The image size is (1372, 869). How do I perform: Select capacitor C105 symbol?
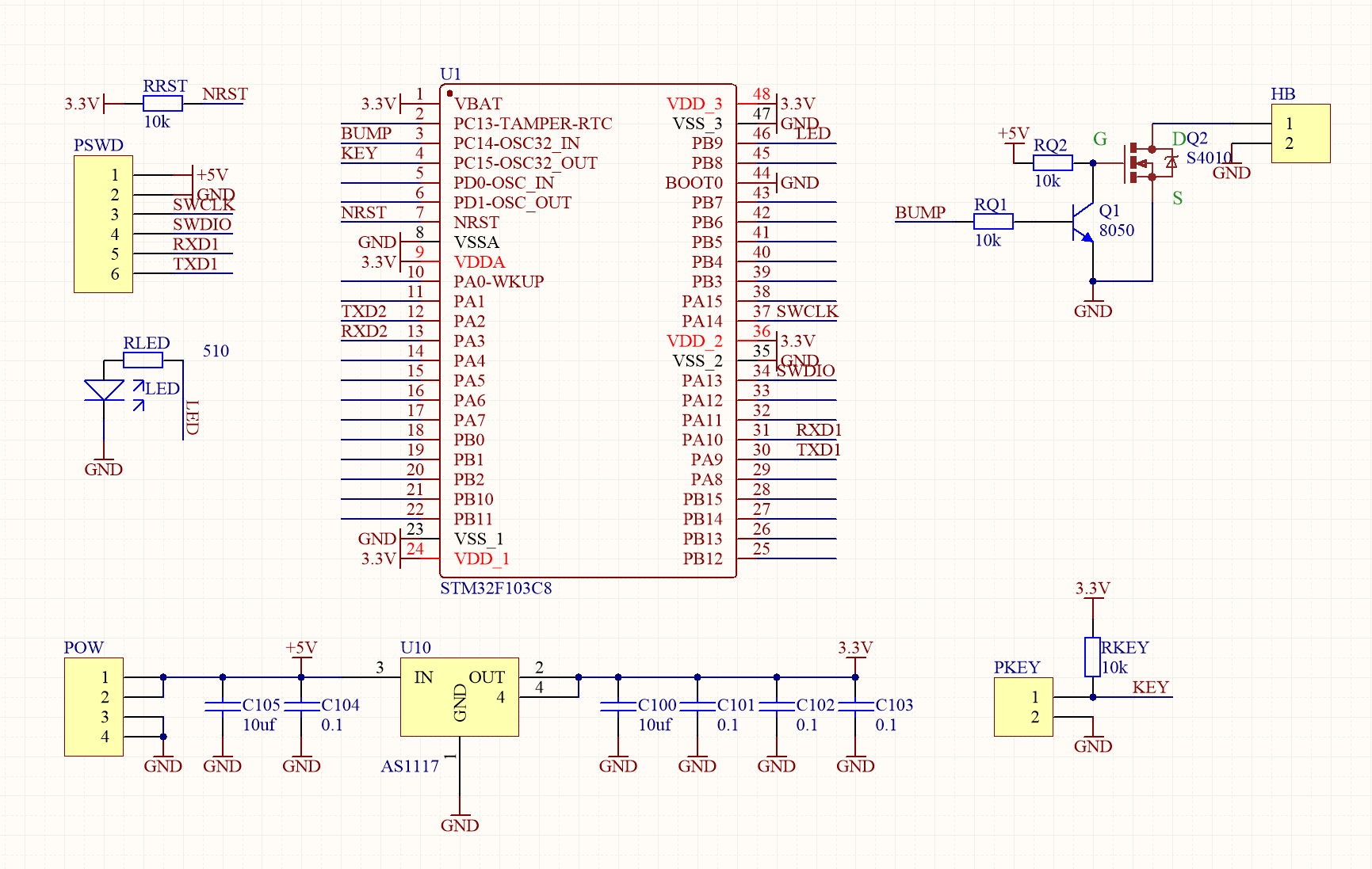pos(223,707)
